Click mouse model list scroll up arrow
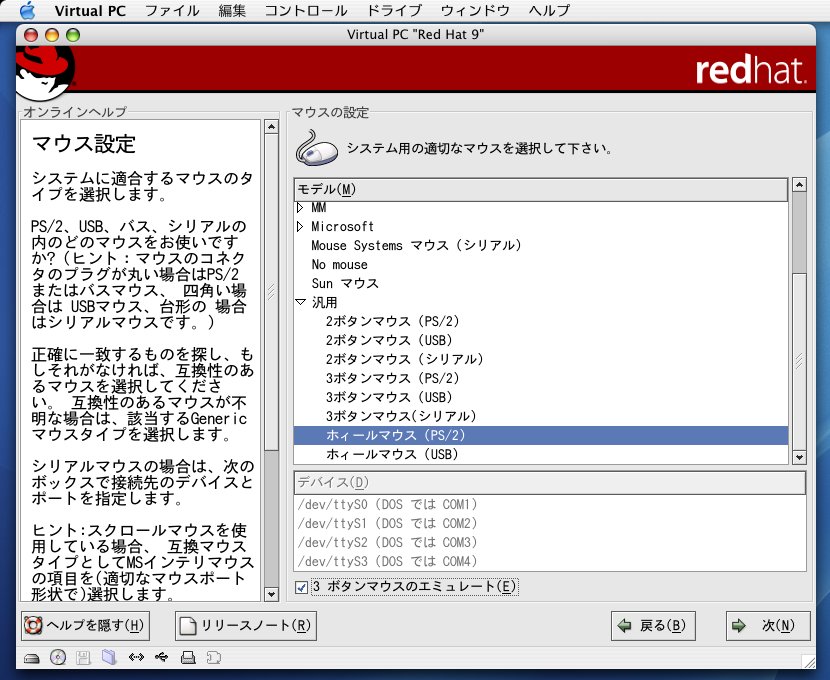 799,185
